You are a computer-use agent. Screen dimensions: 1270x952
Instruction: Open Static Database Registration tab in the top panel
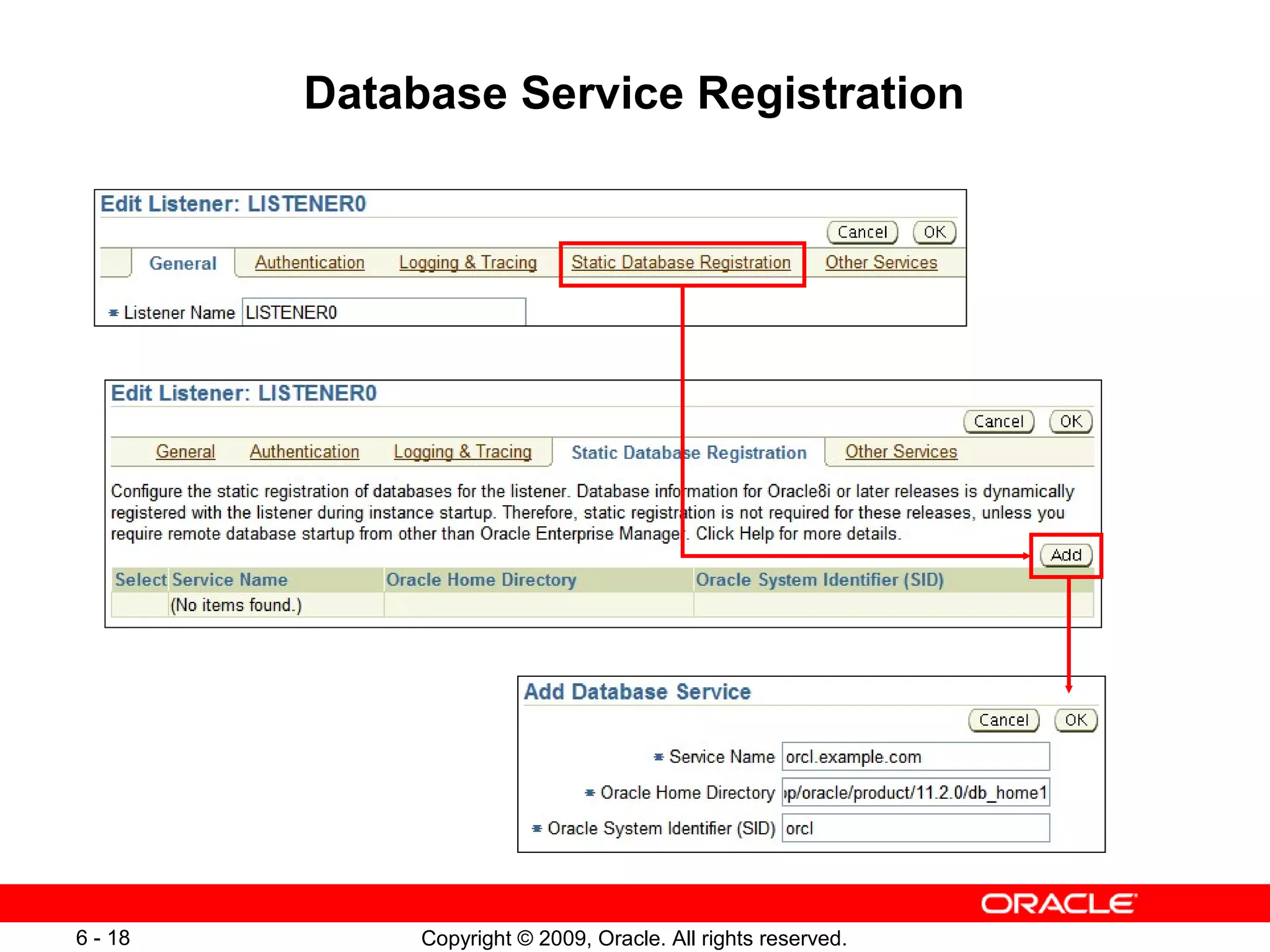click(x=681, y=263)
